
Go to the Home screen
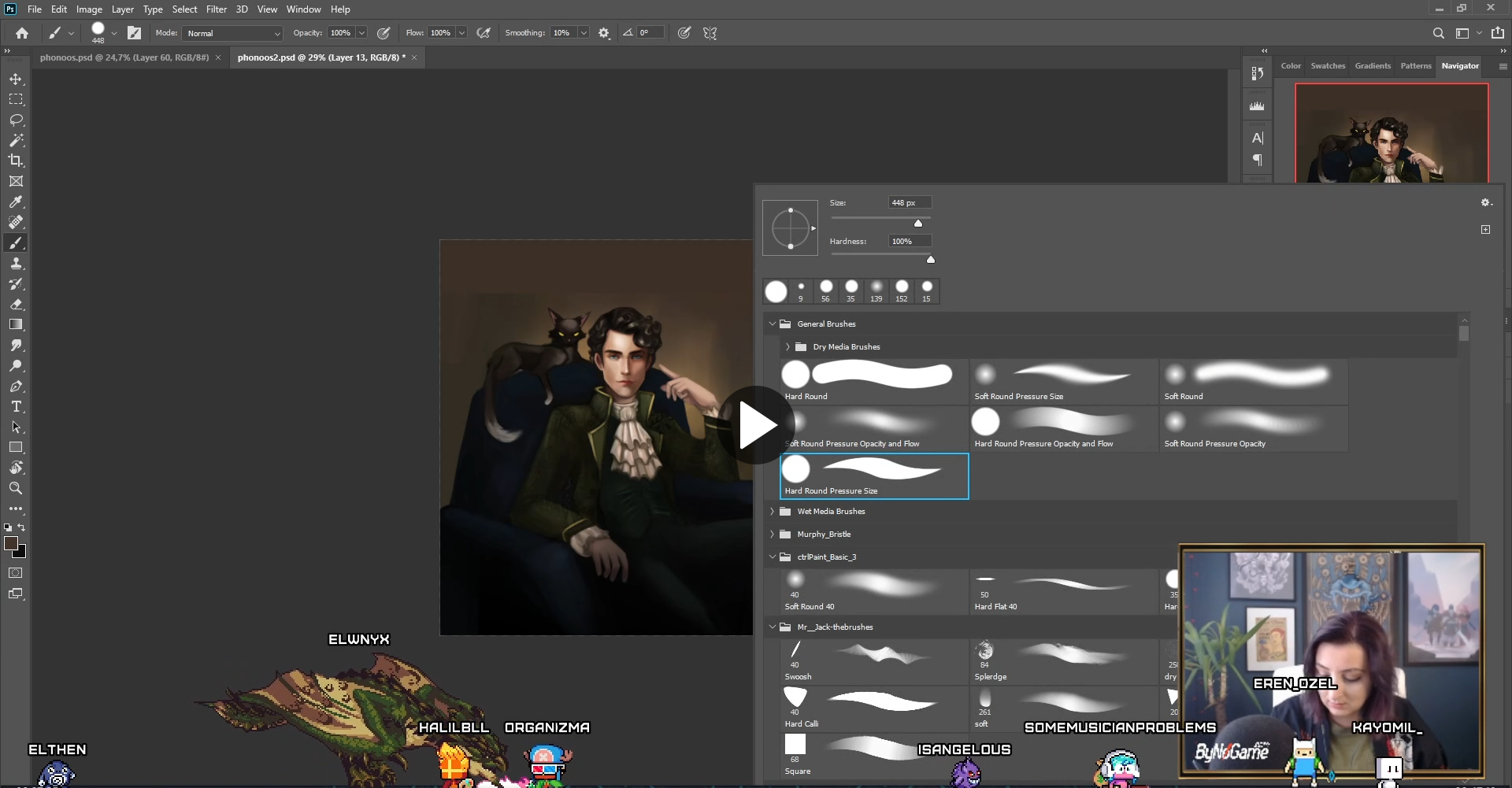pos(22,33)
